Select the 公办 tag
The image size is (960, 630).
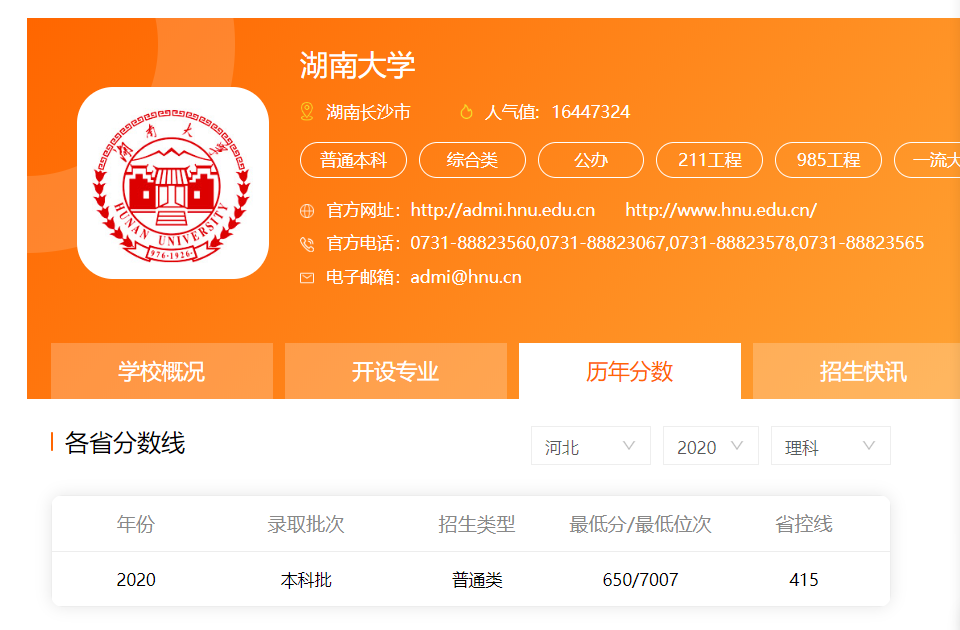591,160
